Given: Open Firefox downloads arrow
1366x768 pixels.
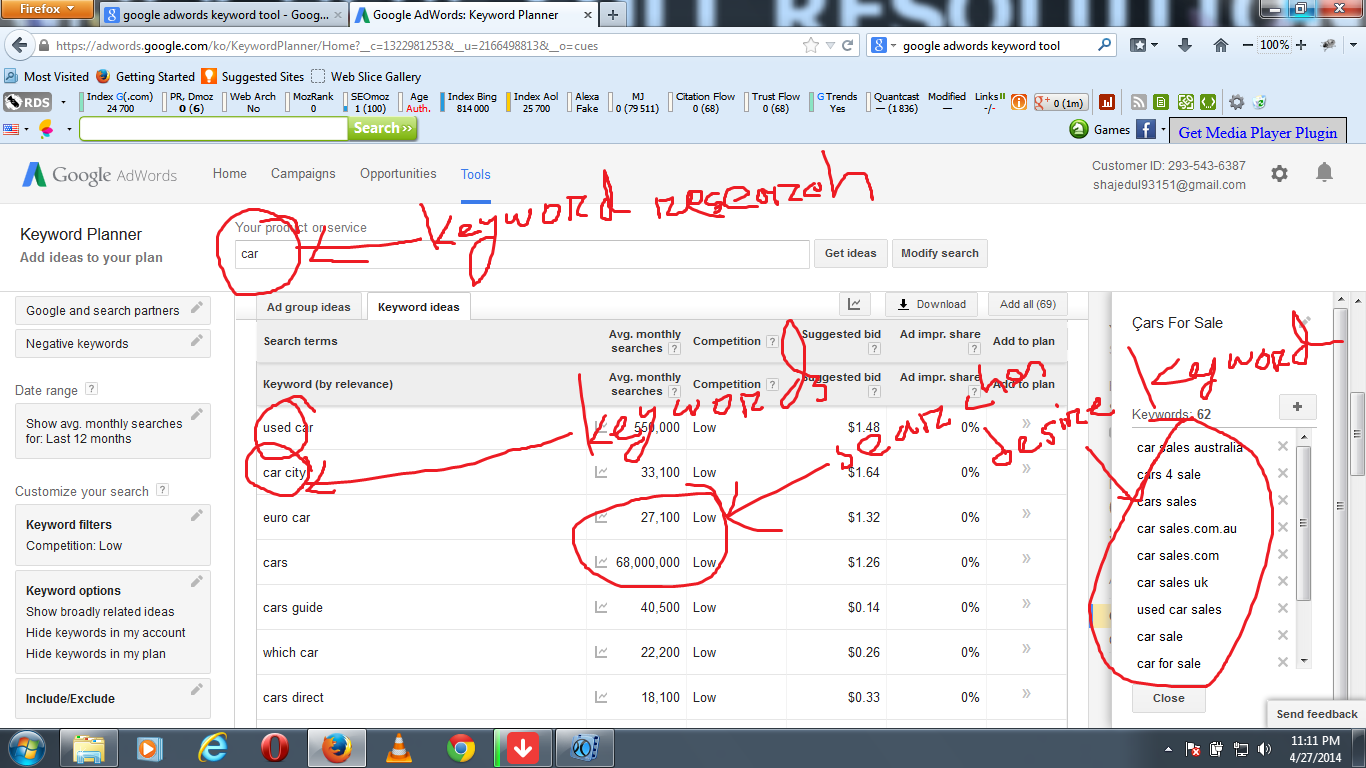Looking at the screenshot, I should (1186, 45).
